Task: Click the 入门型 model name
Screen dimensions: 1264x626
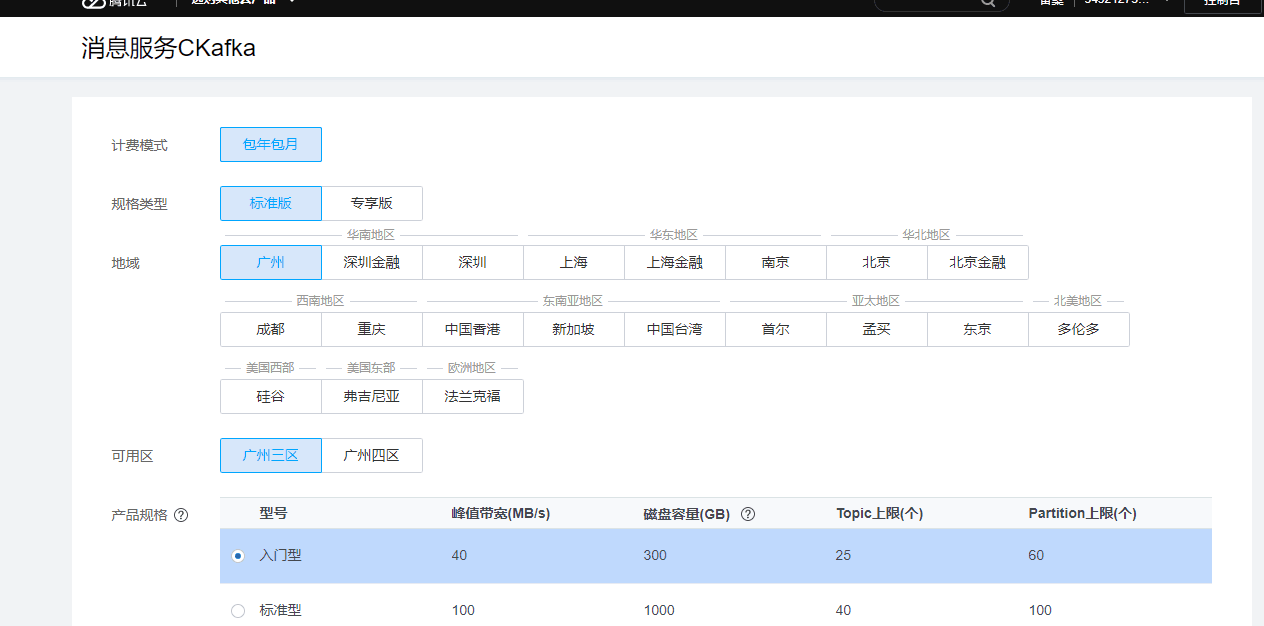Action: [281, 555]
